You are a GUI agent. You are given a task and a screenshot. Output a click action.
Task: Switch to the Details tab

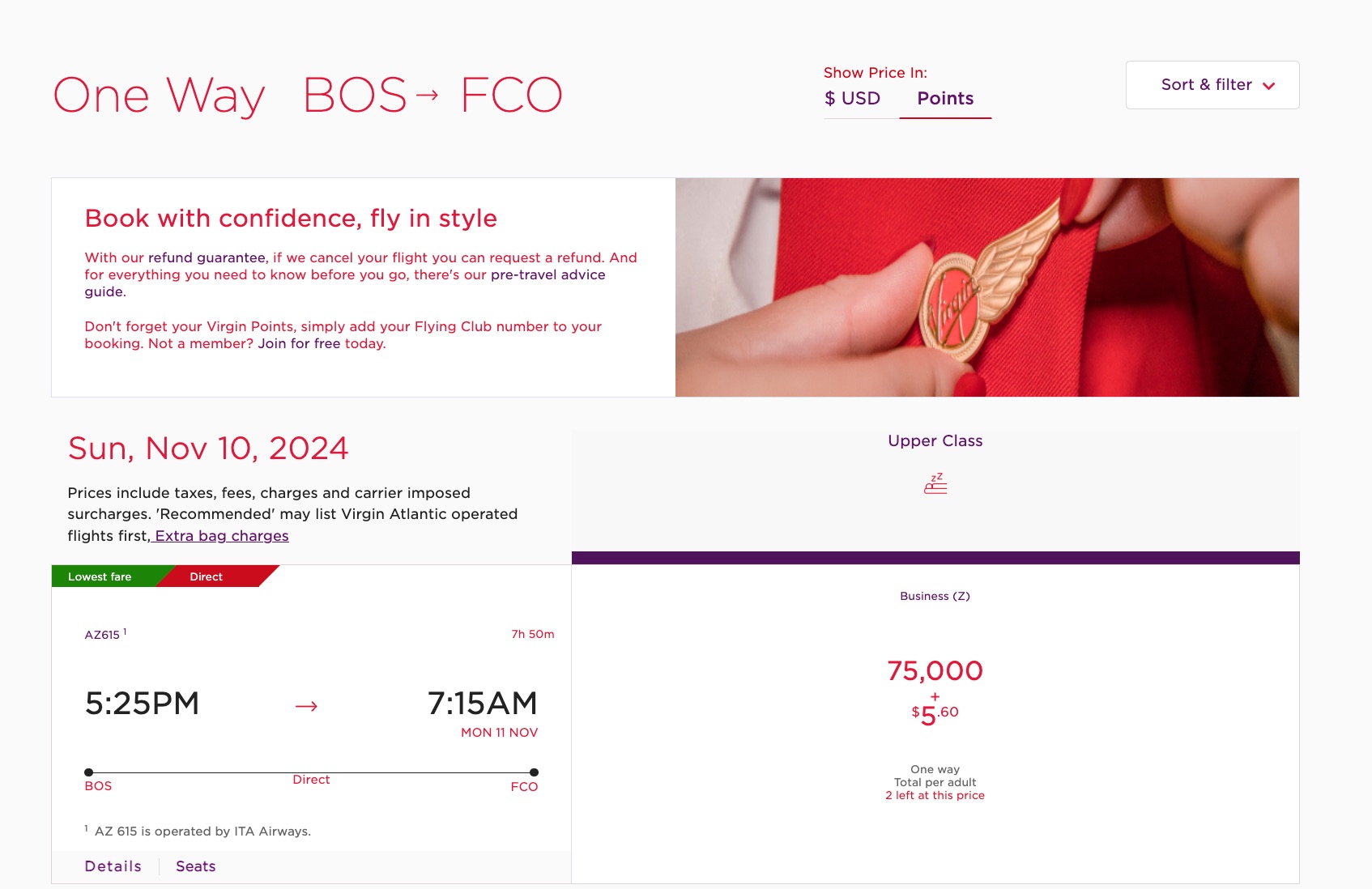112,866
